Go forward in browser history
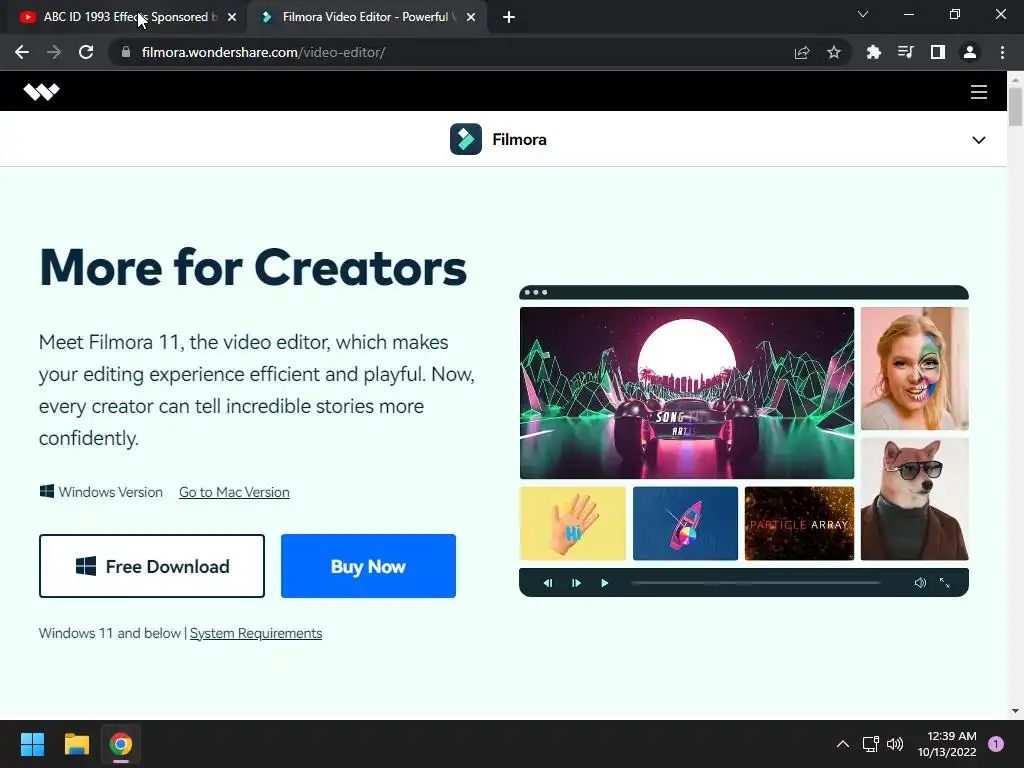 [x=54, y=52]
